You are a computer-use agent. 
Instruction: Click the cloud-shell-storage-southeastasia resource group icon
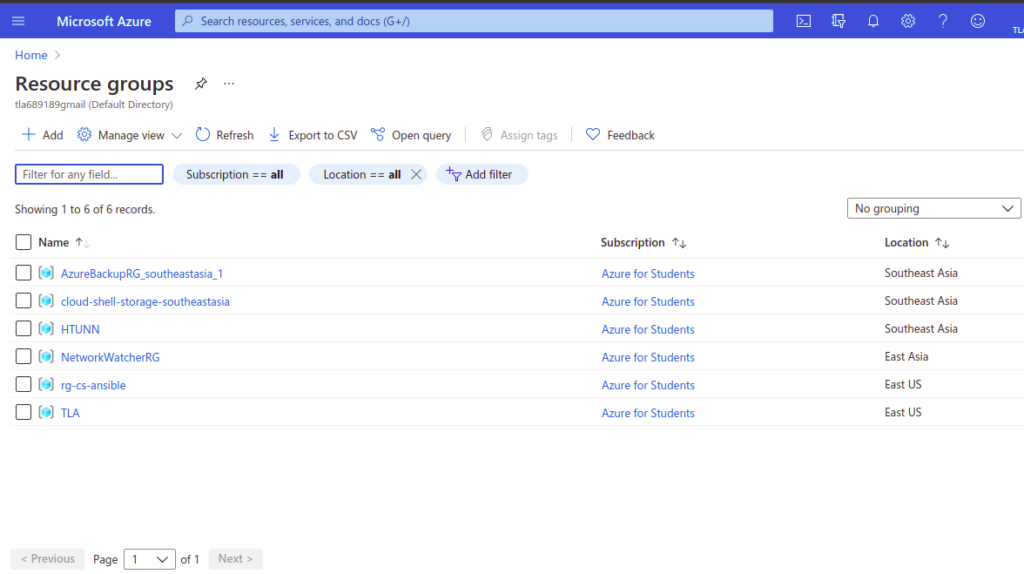[46, 301]
